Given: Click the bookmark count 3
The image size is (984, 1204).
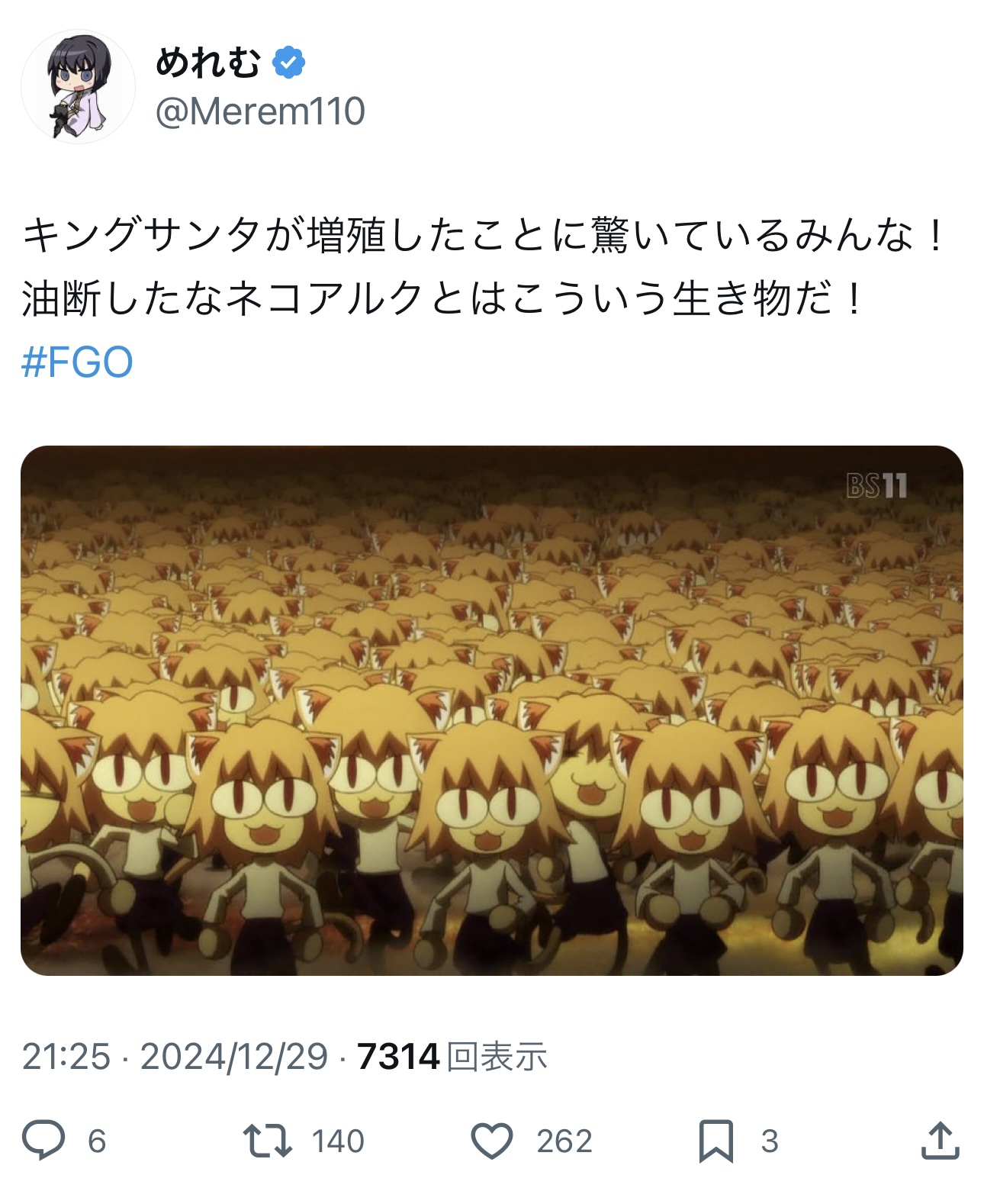Looking at the screenshot, I should coord(770,1141).
